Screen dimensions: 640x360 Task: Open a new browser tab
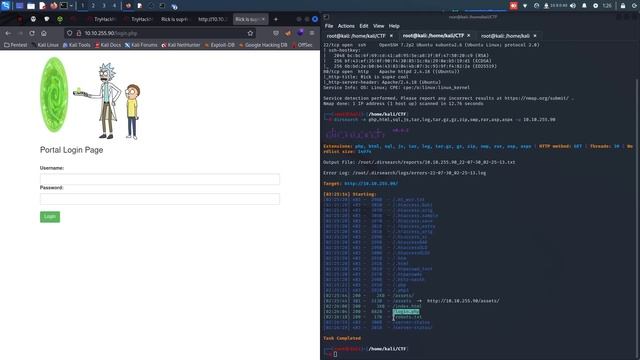pyautogui.click(x=276, y=19)
